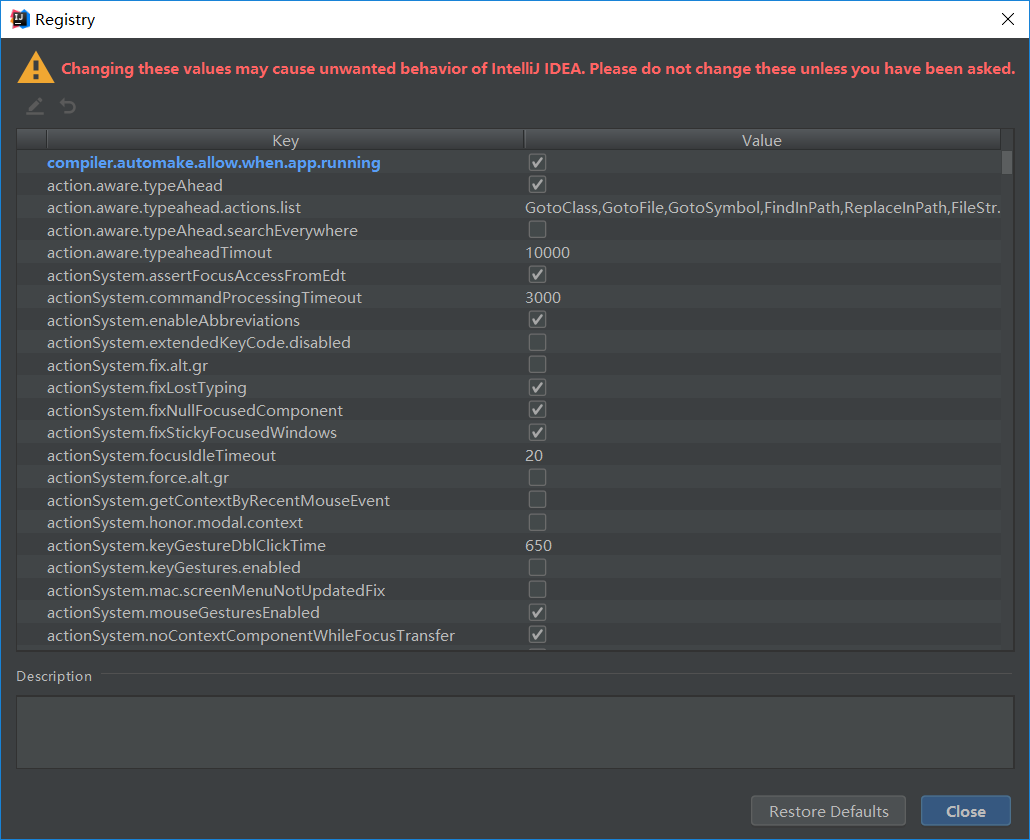Screen dimensions: 1030x840
Task: Select actionSystem.fix.alt.gr key text
Action: click(127, 366)
